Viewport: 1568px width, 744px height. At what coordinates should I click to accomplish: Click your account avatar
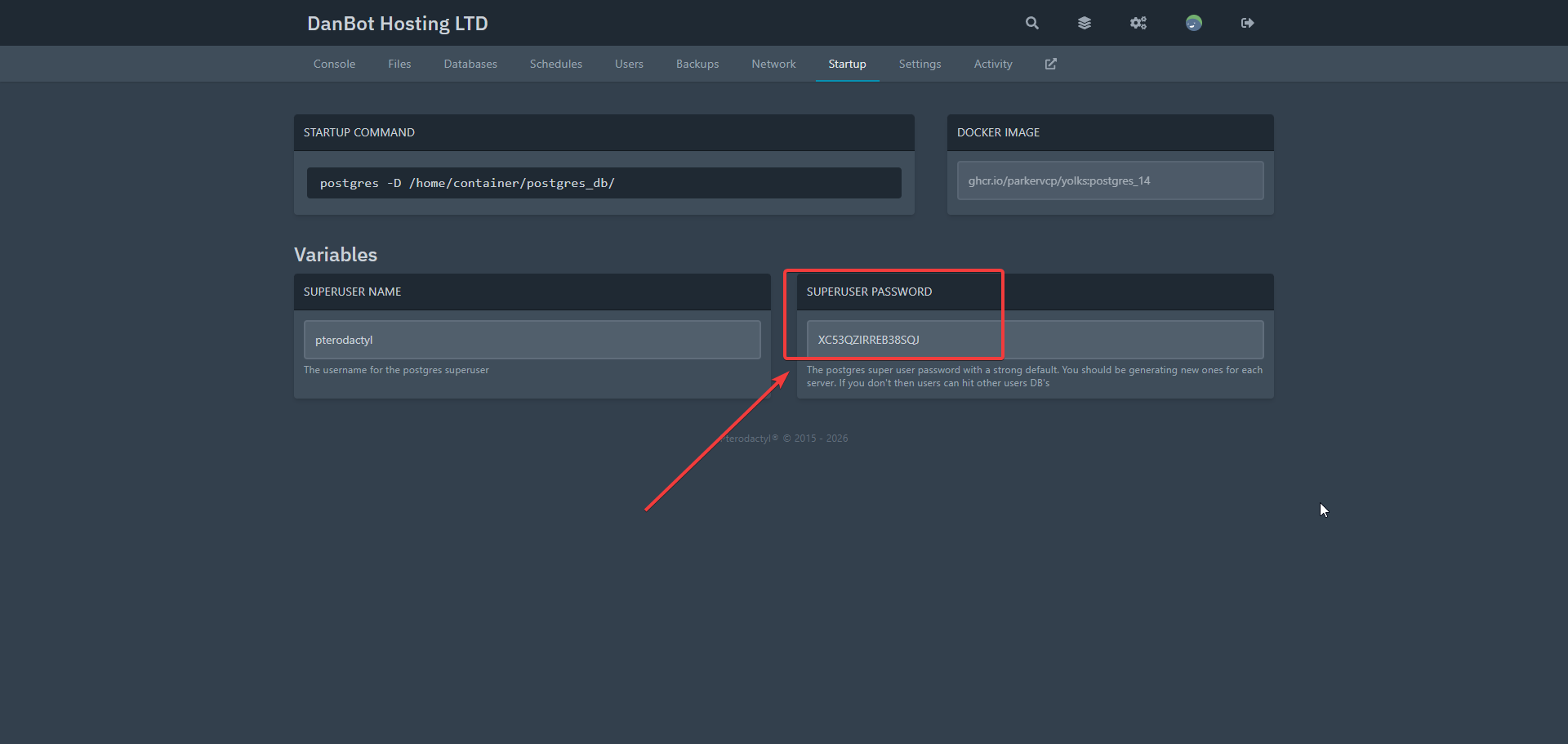1193,23
